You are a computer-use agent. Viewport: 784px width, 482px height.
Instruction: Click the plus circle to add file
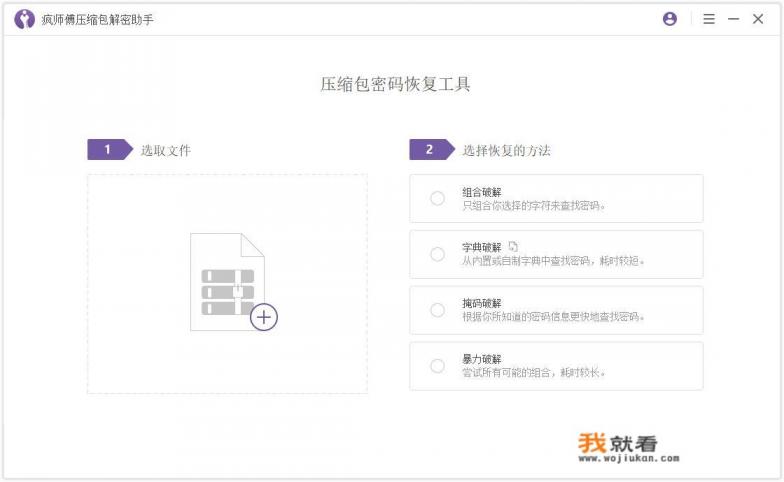[264, 317]
